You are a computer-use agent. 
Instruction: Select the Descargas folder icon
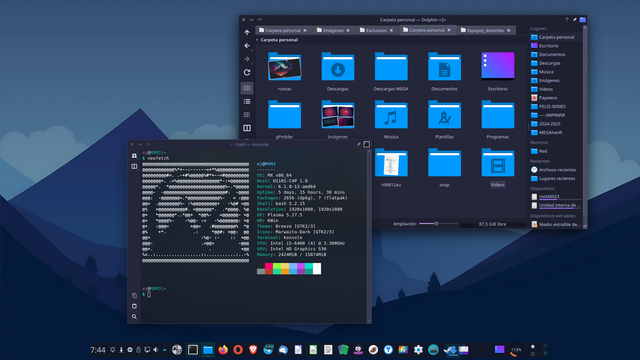[338, 67]
